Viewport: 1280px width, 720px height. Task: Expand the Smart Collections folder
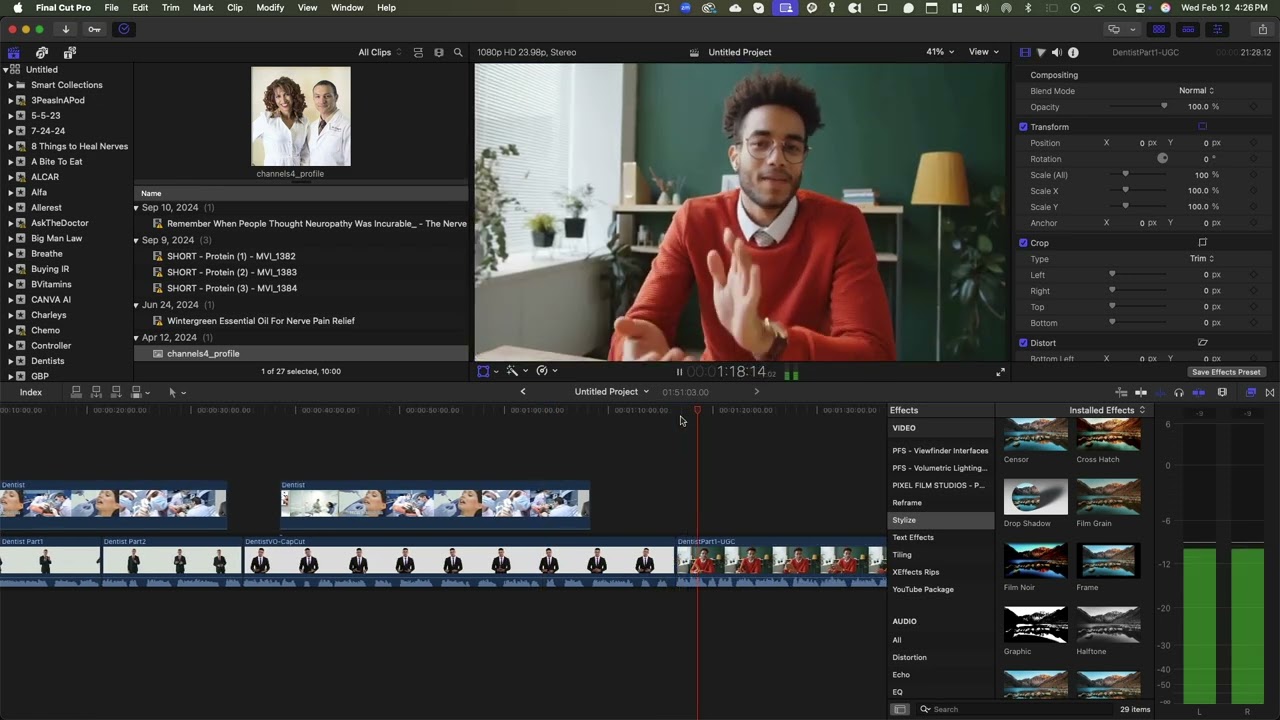[10, 85]
